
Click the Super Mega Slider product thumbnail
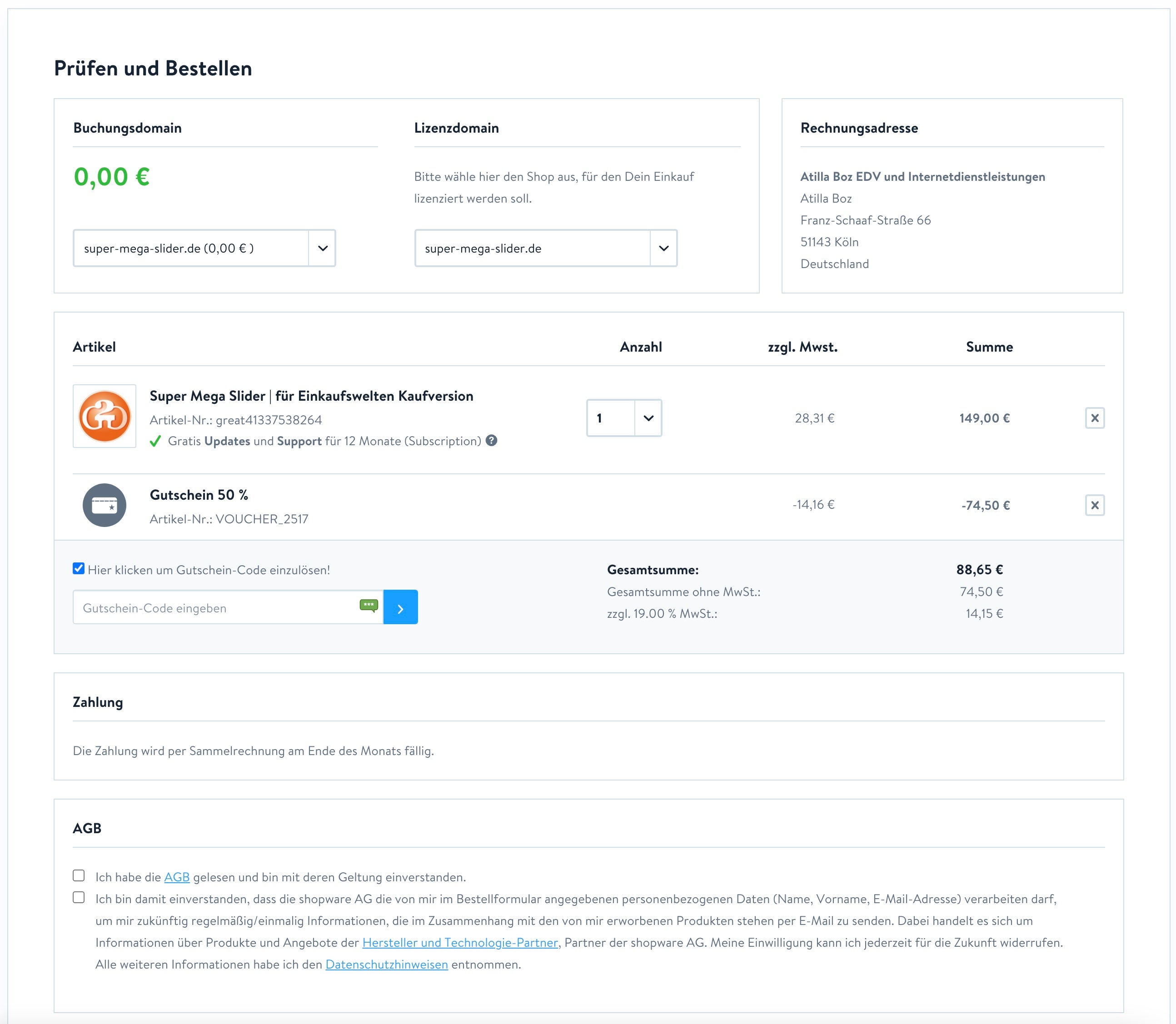[x=105, y=416]
